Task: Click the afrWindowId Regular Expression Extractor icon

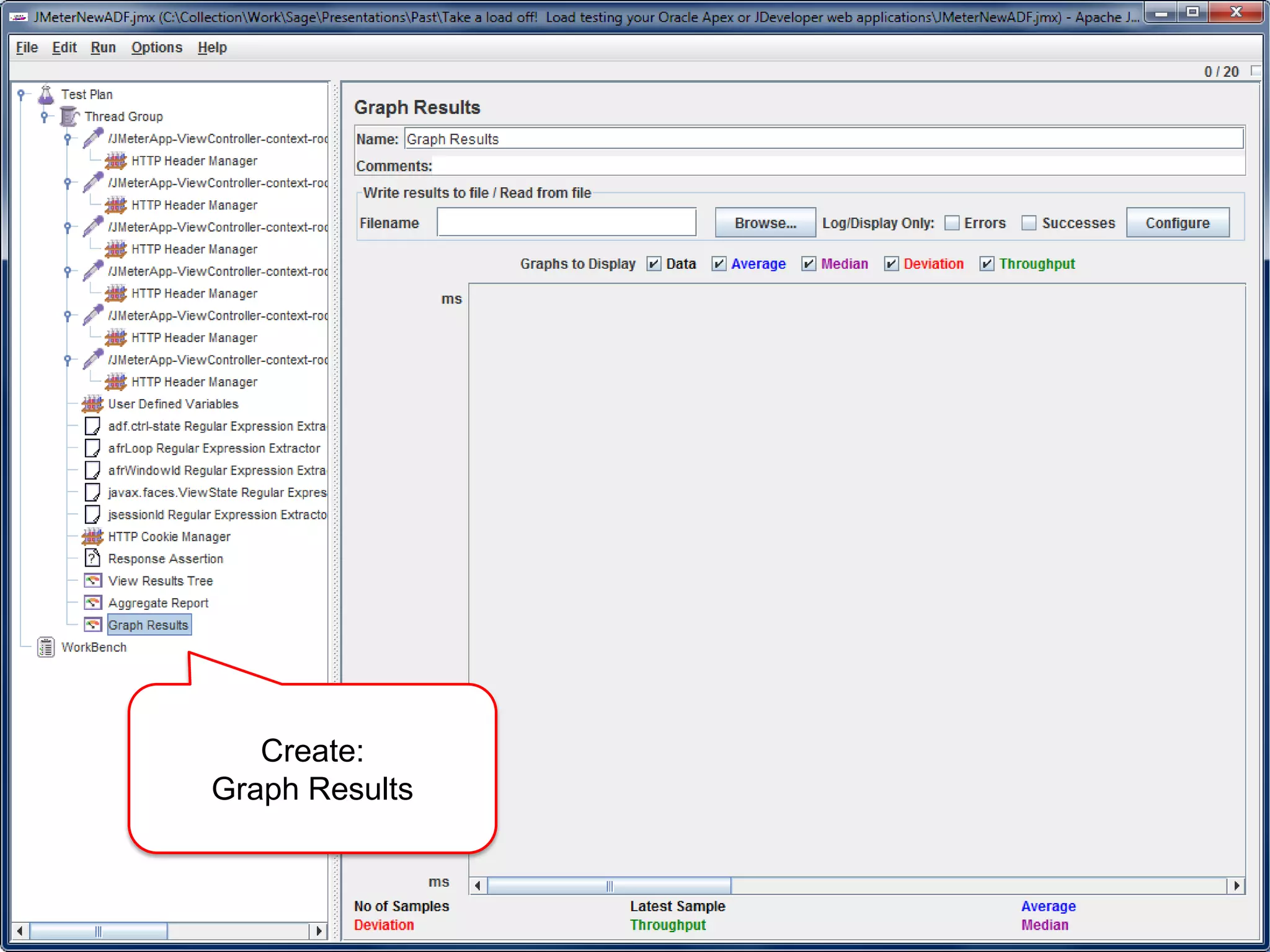Action: point(92,470)
